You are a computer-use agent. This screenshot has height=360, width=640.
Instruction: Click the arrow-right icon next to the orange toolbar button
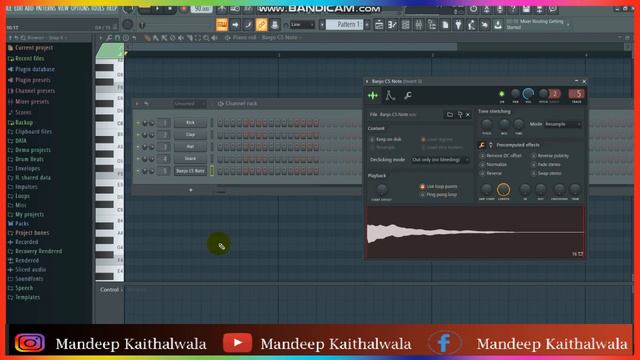pos(235,24)
